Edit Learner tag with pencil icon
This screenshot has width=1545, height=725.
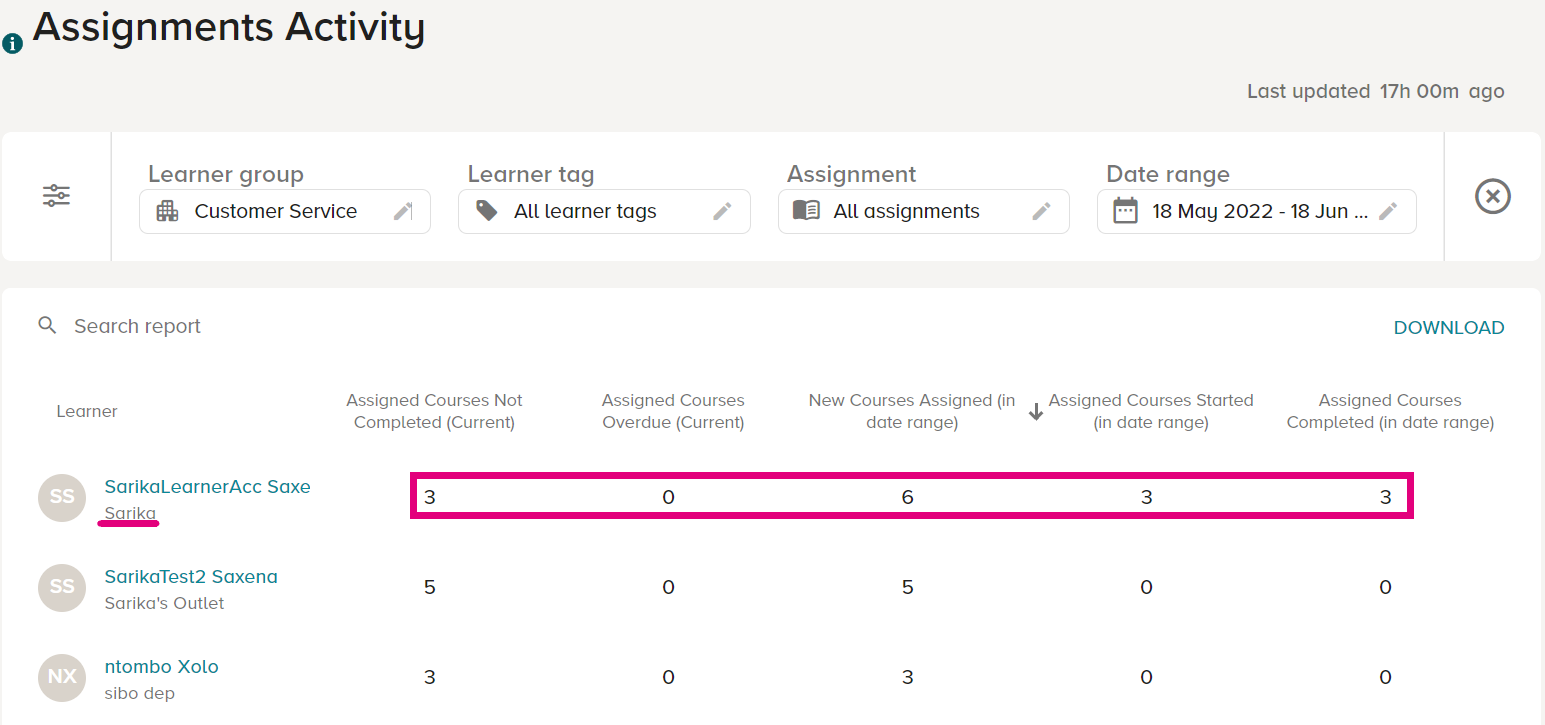[722, 211]
